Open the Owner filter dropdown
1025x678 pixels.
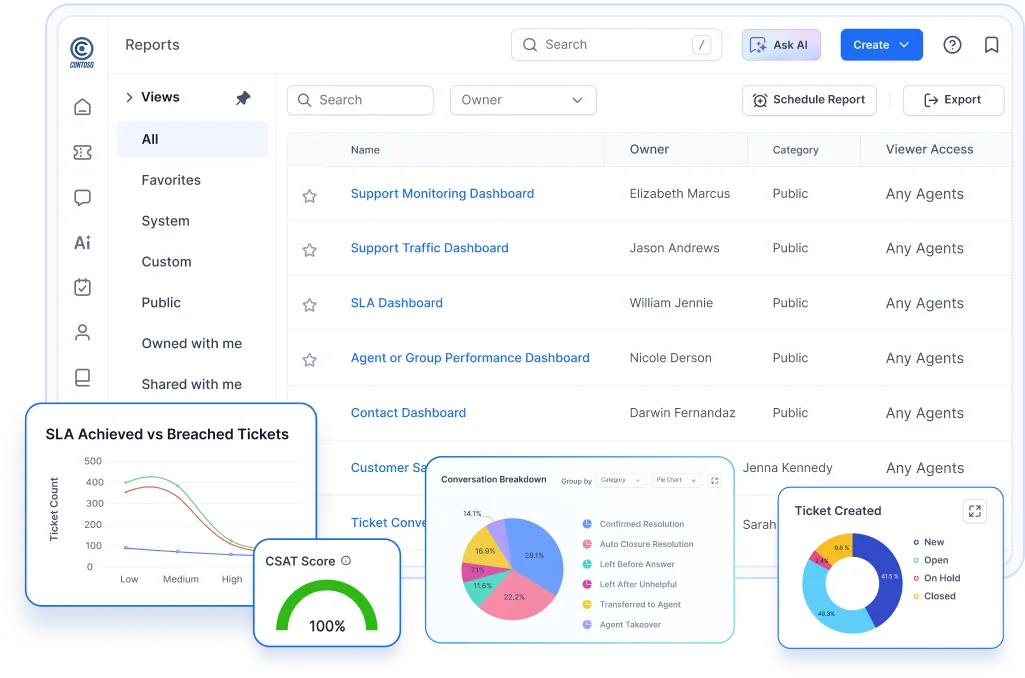523,100
